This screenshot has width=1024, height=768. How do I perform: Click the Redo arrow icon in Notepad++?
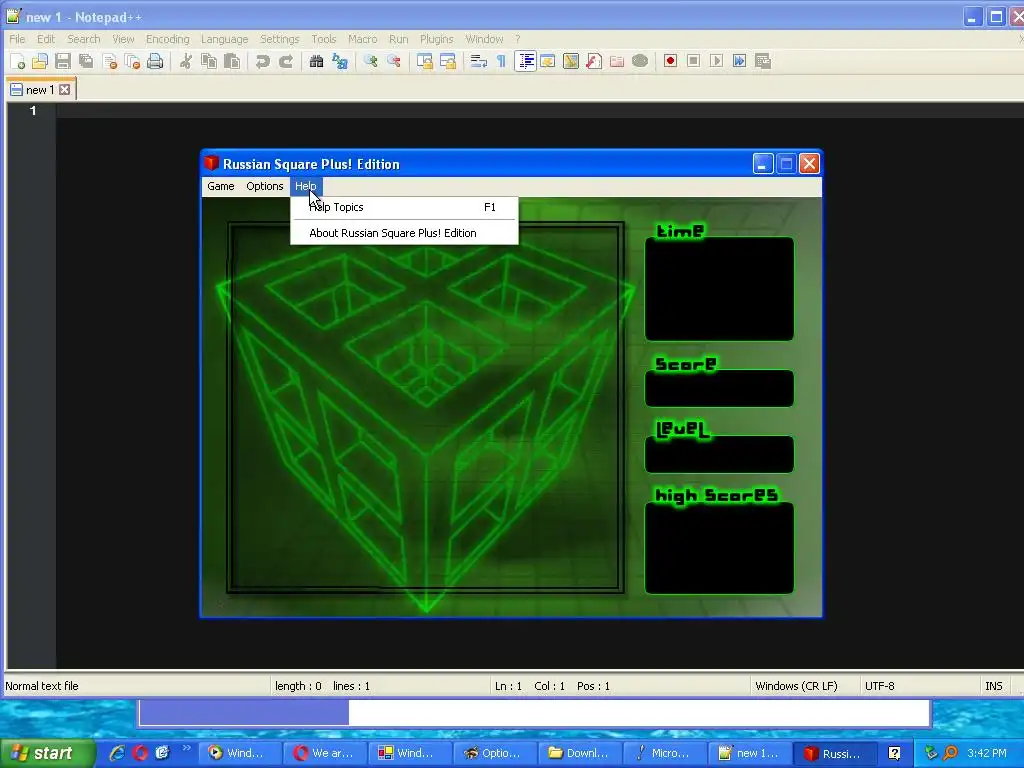point(285,61)
